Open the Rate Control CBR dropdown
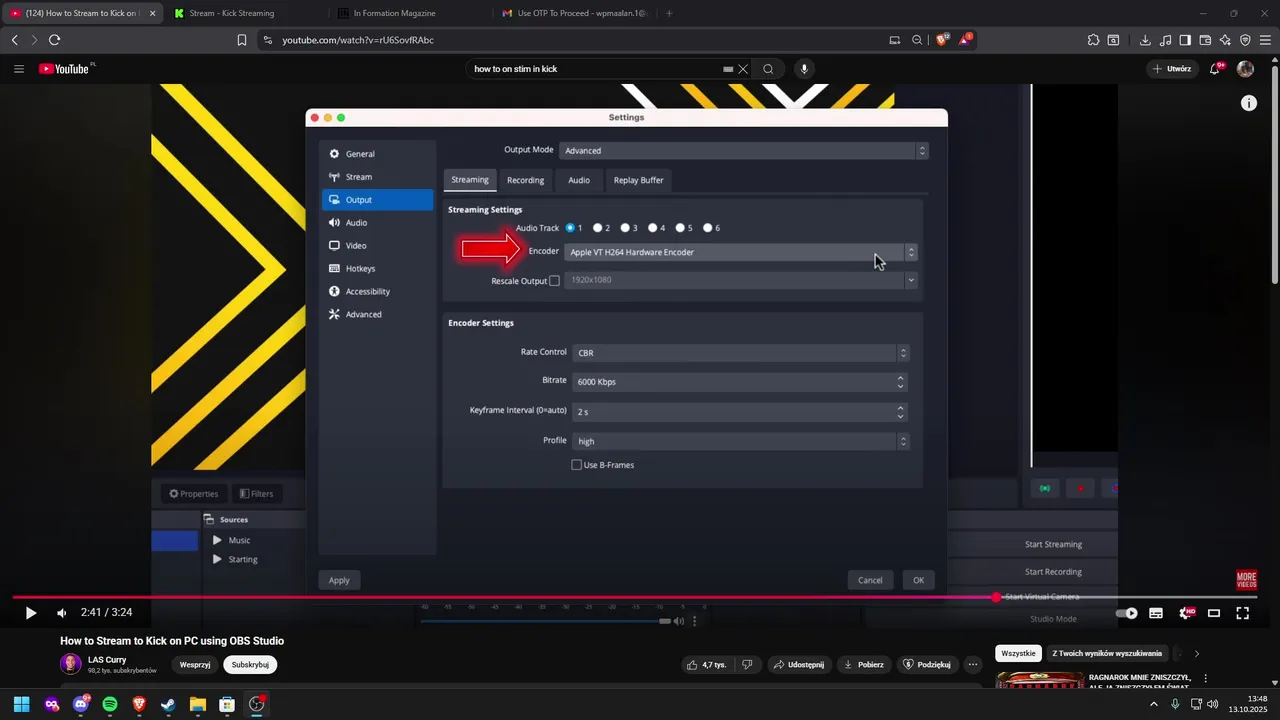The width and height of the screenshot is (1280, 720). pos(741,353)
